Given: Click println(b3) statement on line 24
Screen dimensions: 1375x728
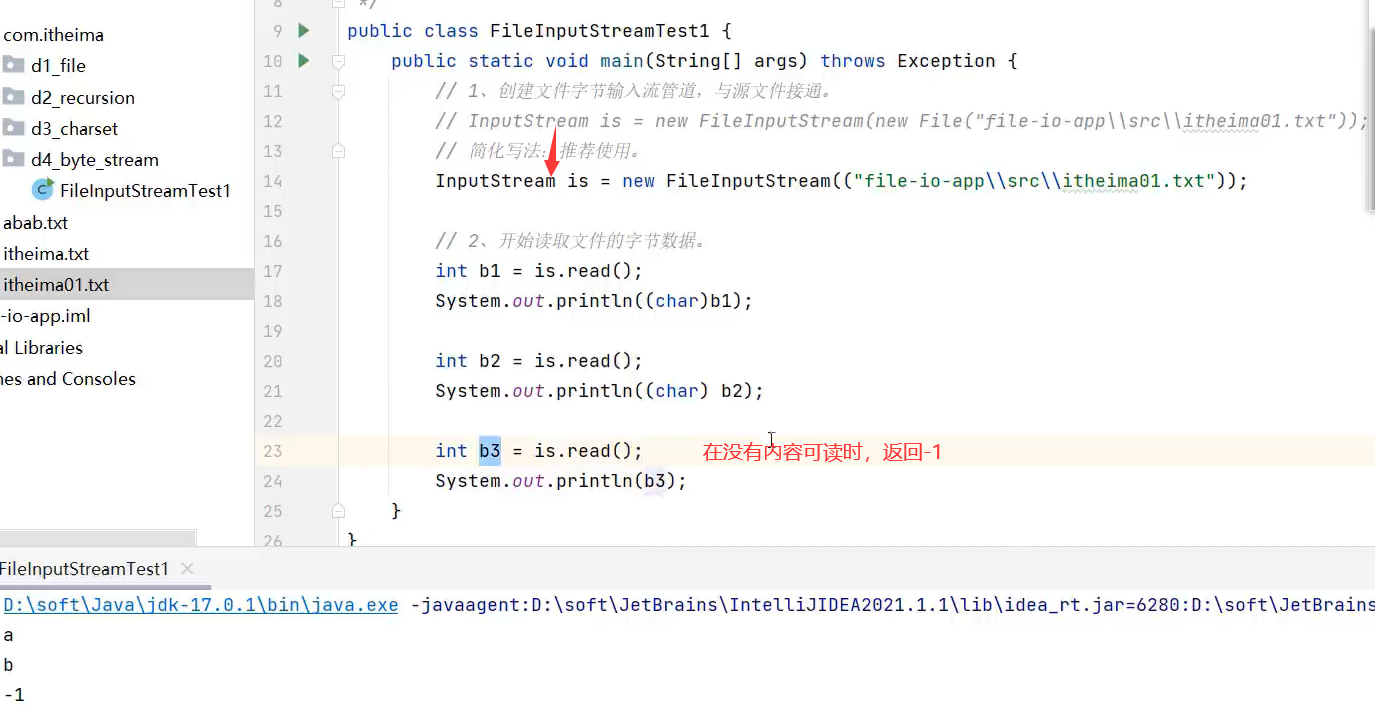Looking at the screenshot, I should (561, 481).
